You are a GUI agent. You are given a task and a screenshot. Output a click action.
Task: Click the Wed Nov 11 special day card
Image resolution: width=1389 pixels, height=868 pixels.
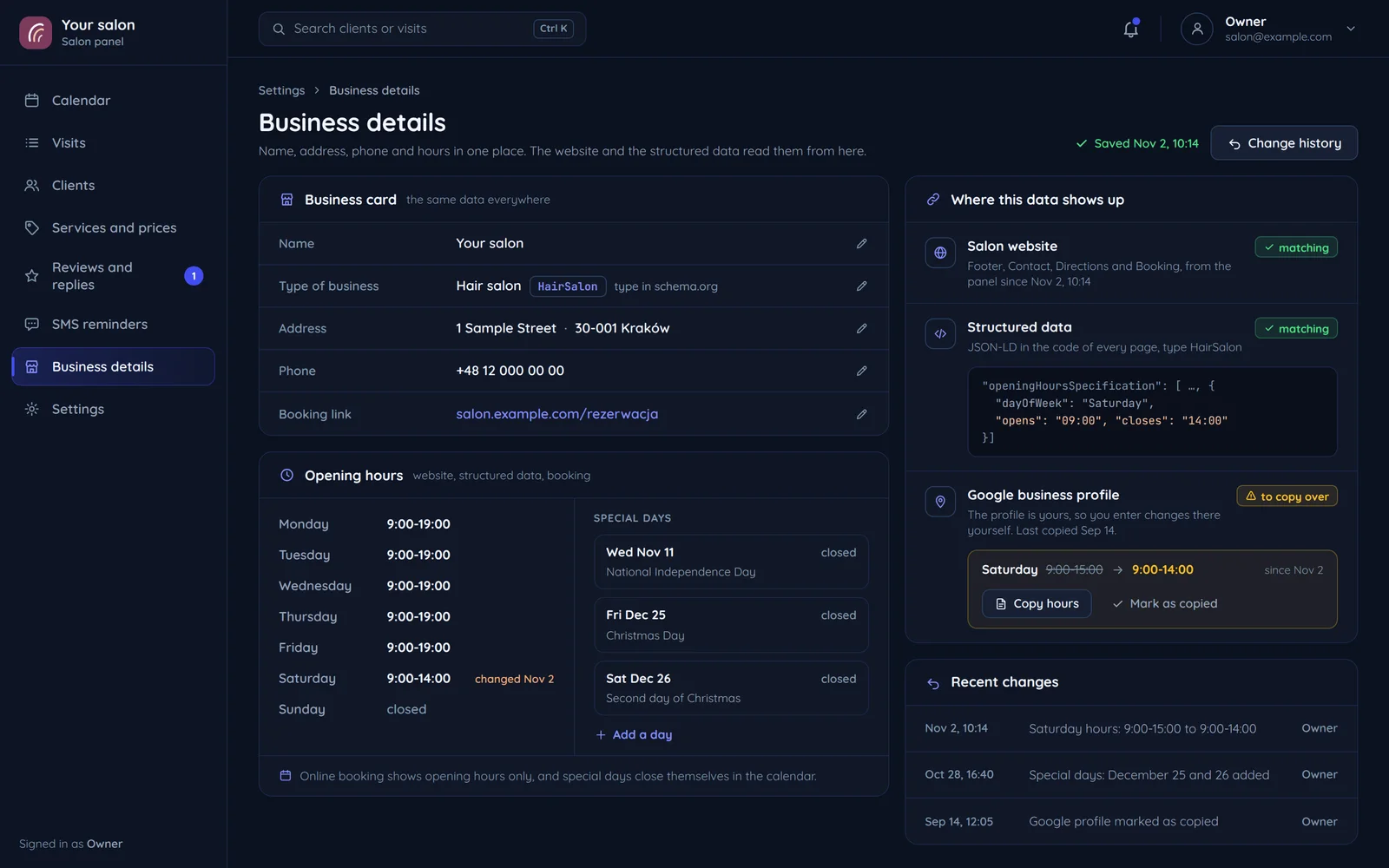(x=731, y=562)
